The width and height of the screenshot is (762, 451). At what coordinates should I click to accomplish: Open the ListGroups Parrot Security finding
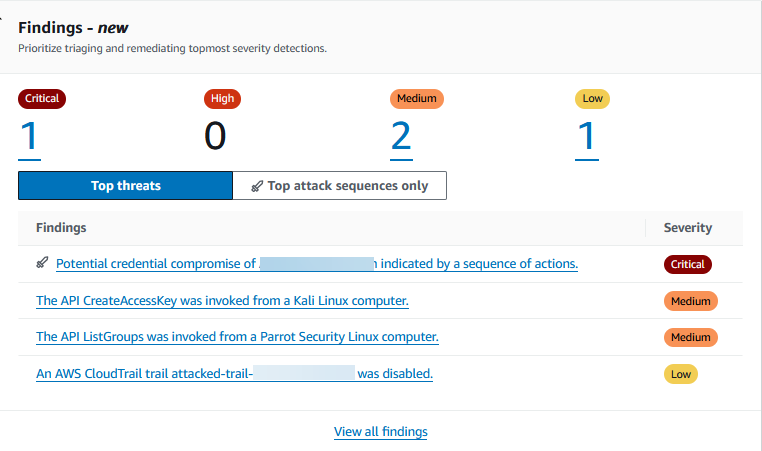pyautogui.click(x=237, y=337)
